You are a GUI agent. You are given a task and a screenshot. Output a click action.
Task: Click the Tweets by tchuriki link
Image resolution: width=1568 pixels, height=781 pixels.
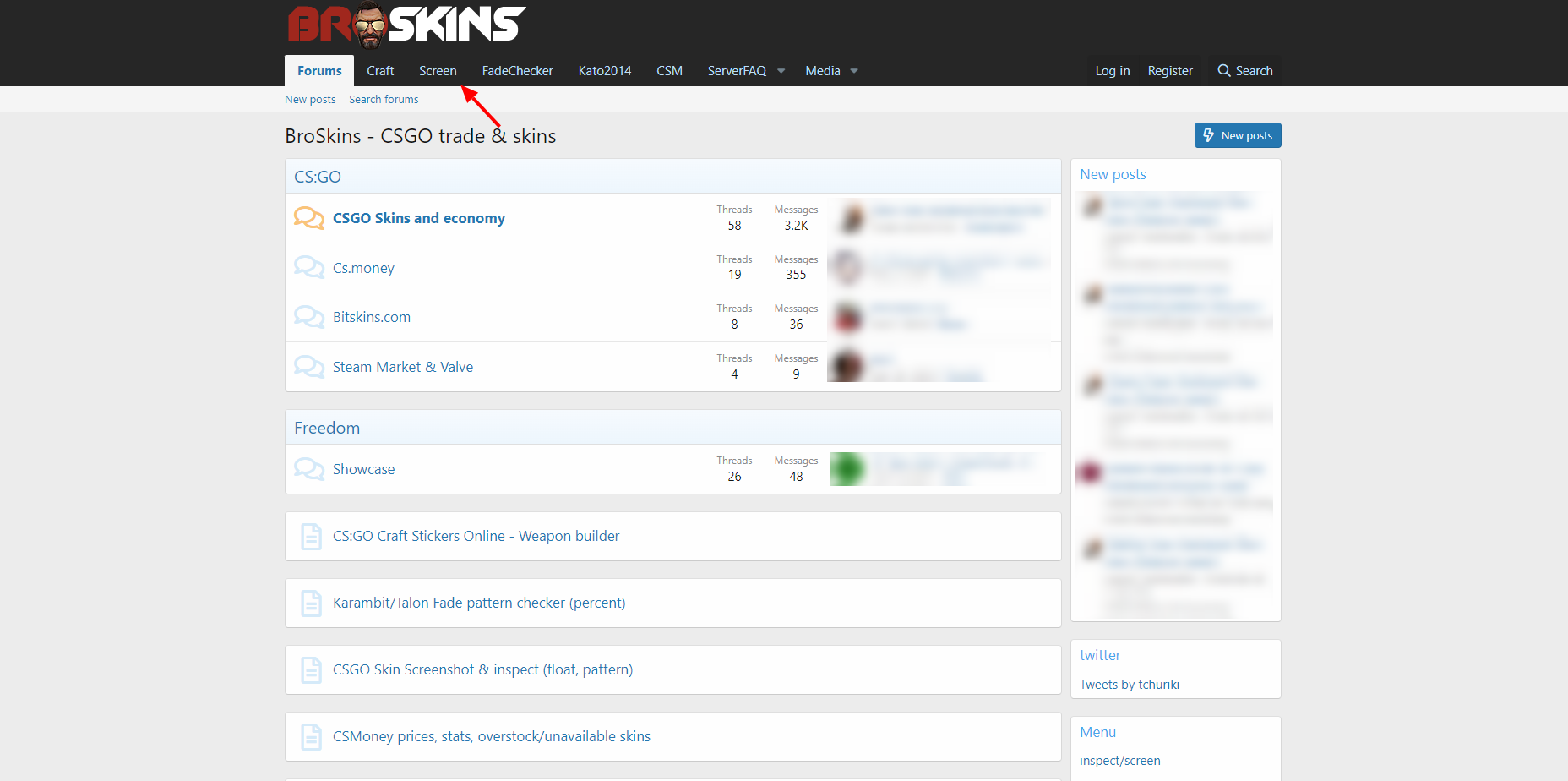click(1130, 685)
